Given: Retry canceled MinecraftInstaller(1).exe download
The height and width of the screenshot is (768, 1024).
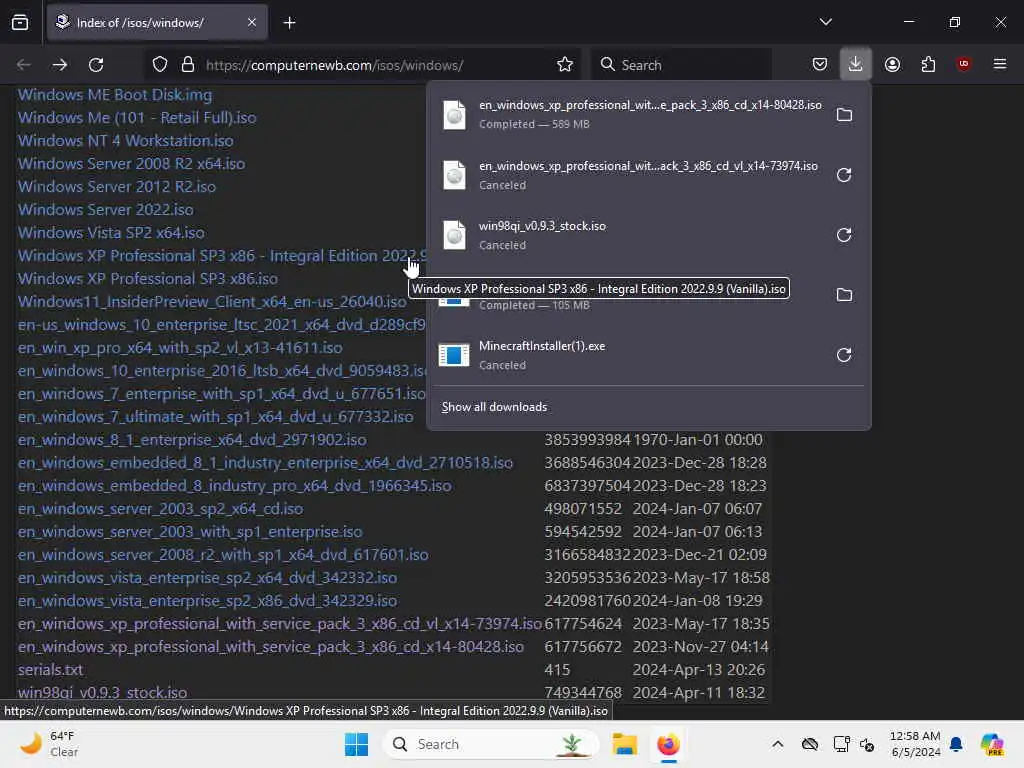Looking at the screenshot, I should 844,355.
